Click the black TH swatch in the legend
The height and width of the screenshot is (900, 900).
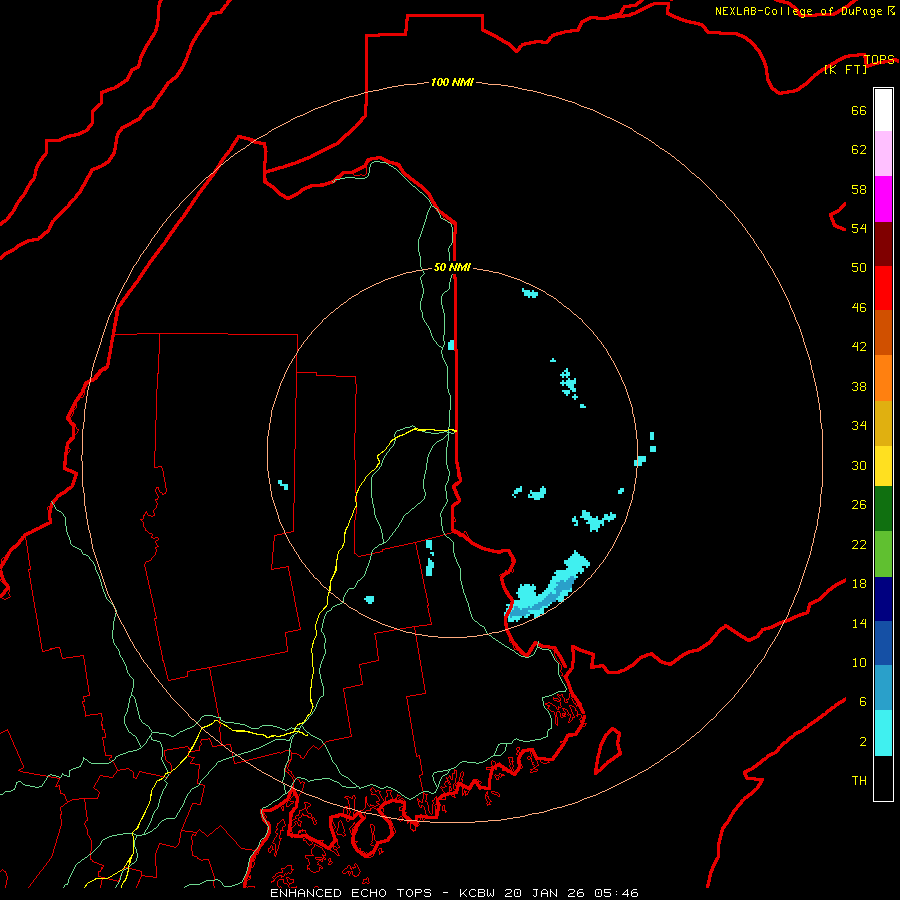883,778
